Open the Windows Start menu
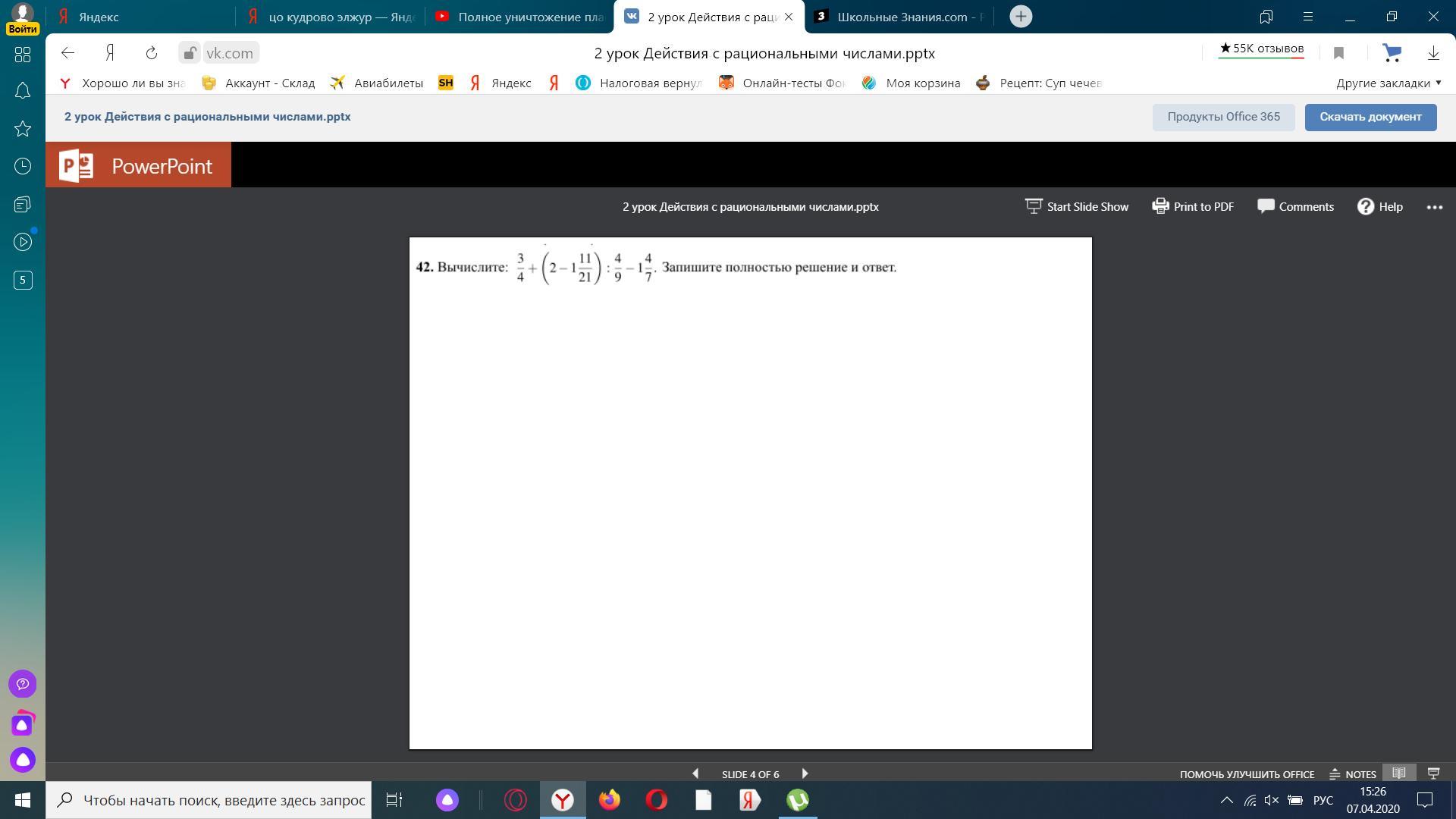The height and width of the screenshot is (819, 1456). click(x=22, y=800)
